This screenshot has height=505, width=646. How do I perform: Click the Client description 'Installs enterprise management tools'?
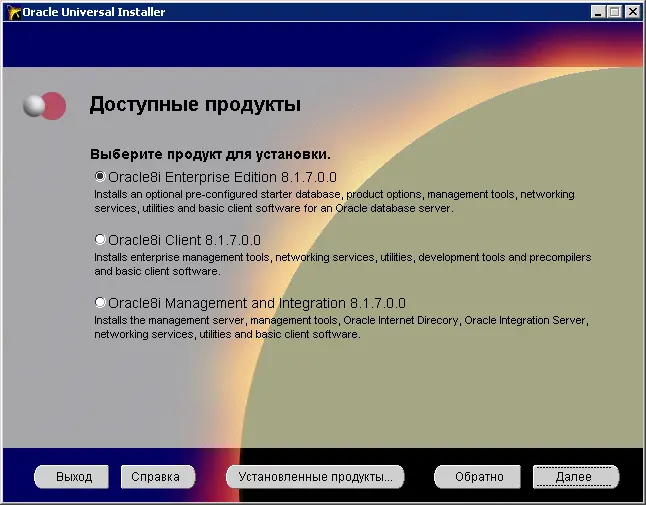(342, 264)
